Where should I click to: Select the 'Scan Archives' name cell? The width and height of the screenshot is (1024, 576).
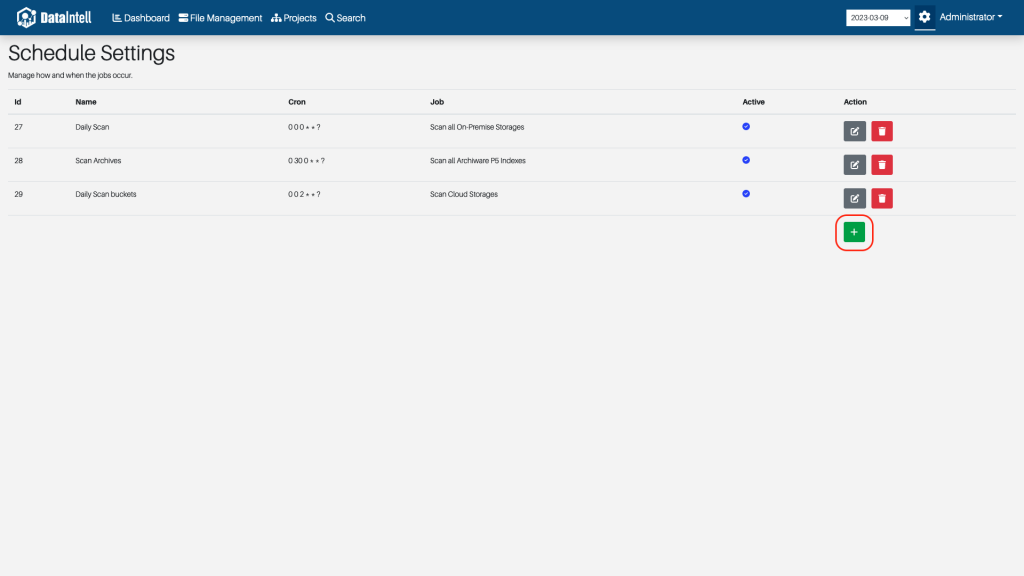[x=98, y=161]
